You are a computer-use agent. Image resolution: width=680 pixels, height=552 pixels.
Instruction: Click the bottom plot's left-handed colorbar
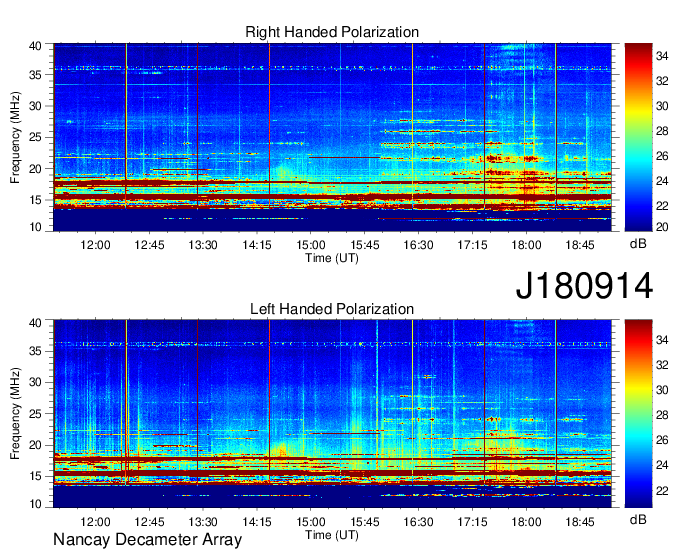[638, 414]
